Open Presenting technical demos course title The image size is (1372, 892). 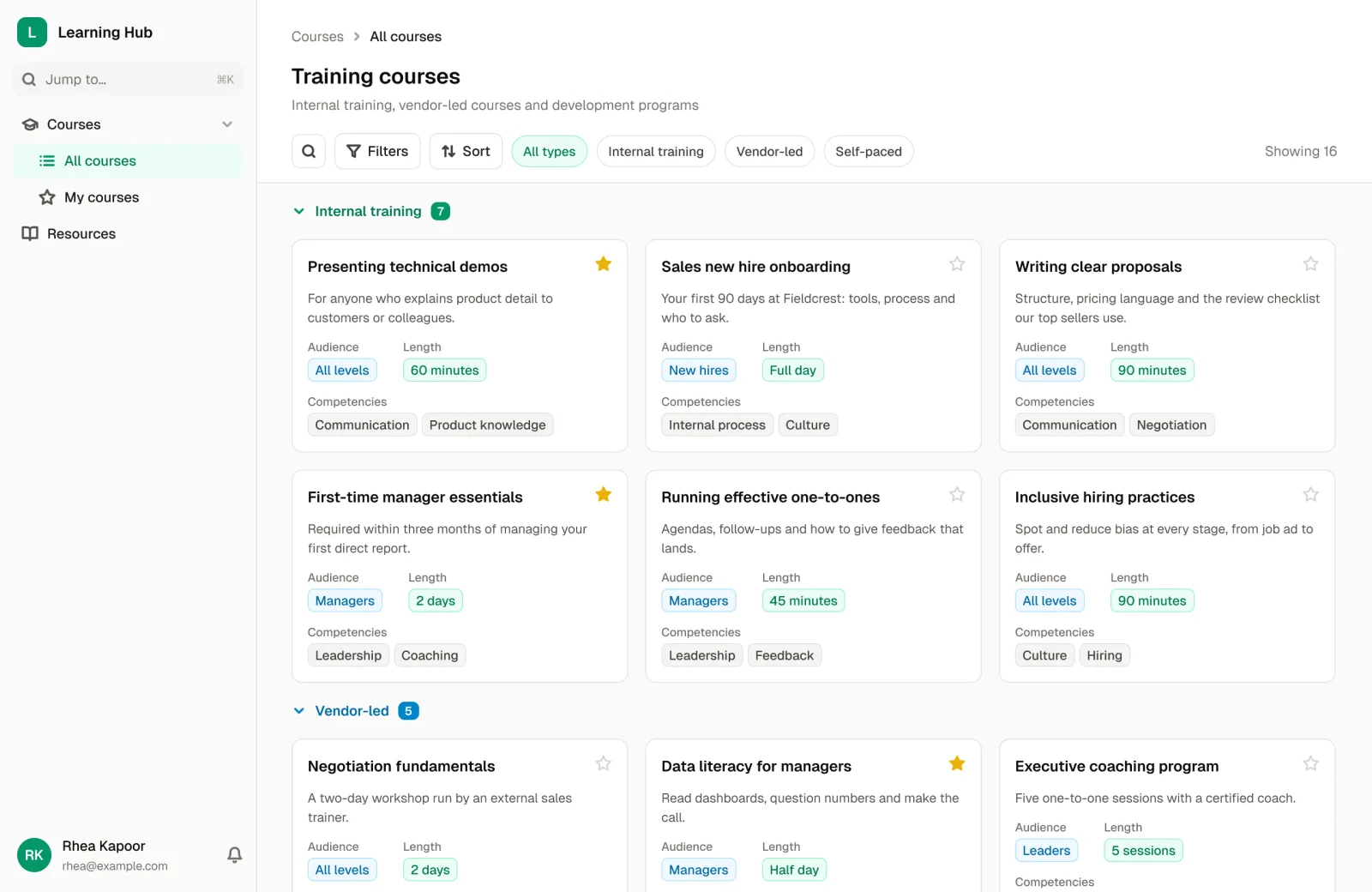pos(407,267)
